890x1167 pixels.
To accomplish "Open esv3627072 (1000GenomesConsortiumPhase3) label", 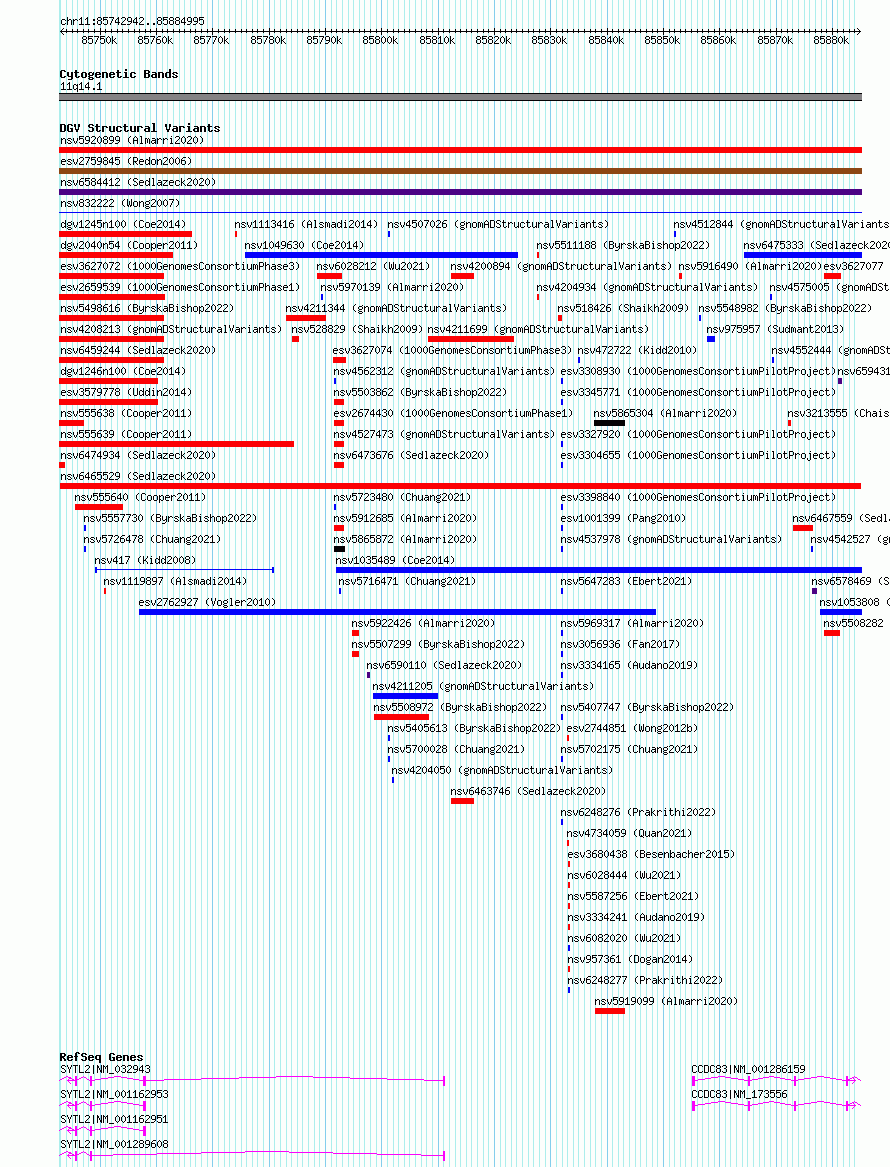I will [180, 266].
